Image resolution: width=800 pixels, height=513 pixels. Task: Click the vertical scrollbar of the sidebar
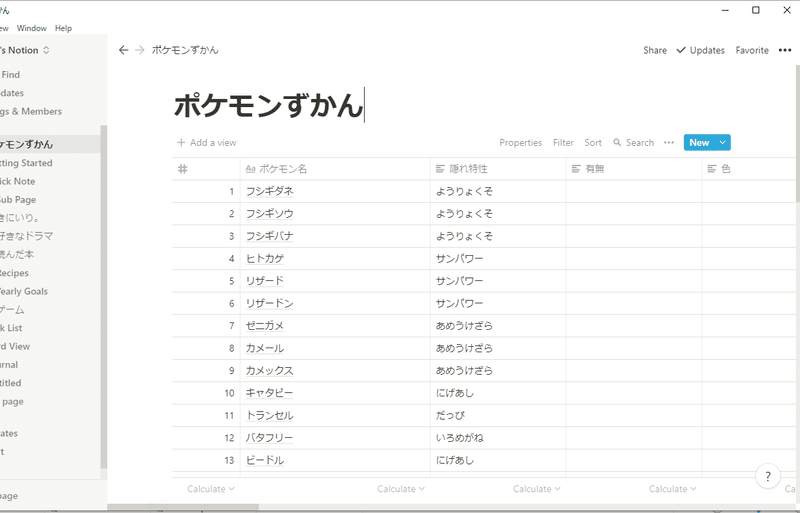(104, 296)
